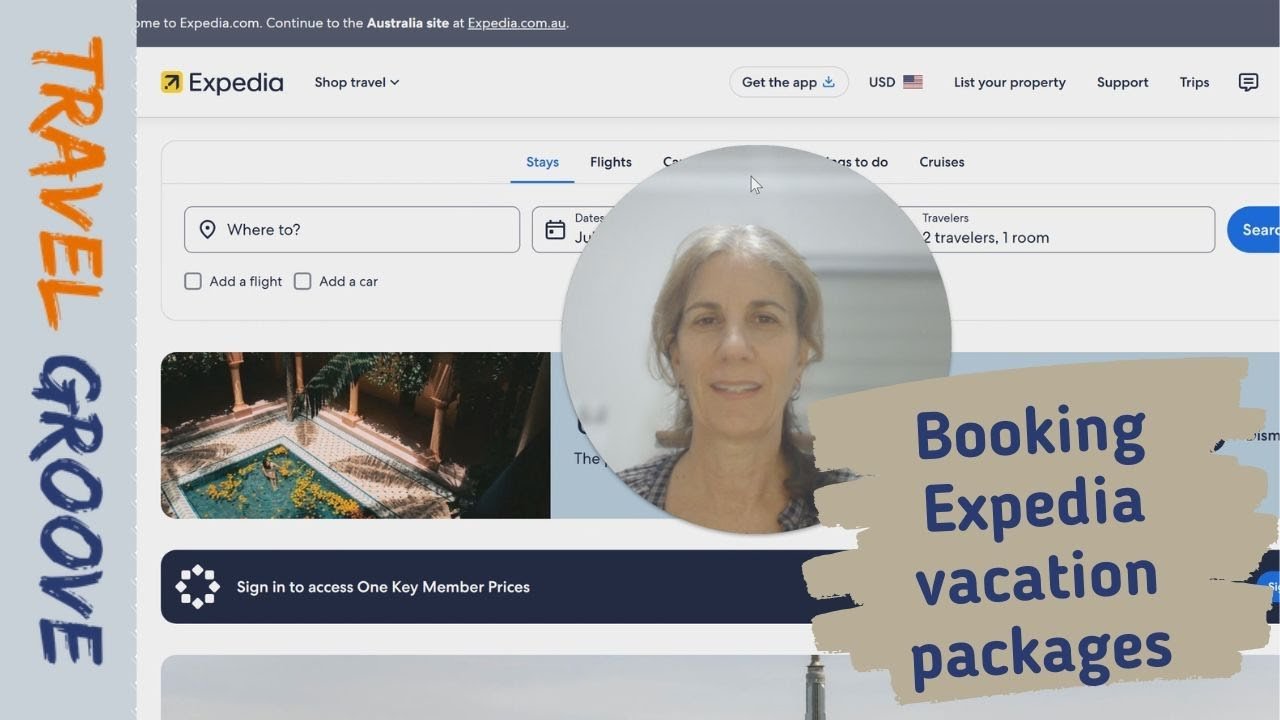The width and height of the screenshot is (1280, 720).
Task: Open the USD currency selector
Action: pyautogui.click(x=895, y=82)
